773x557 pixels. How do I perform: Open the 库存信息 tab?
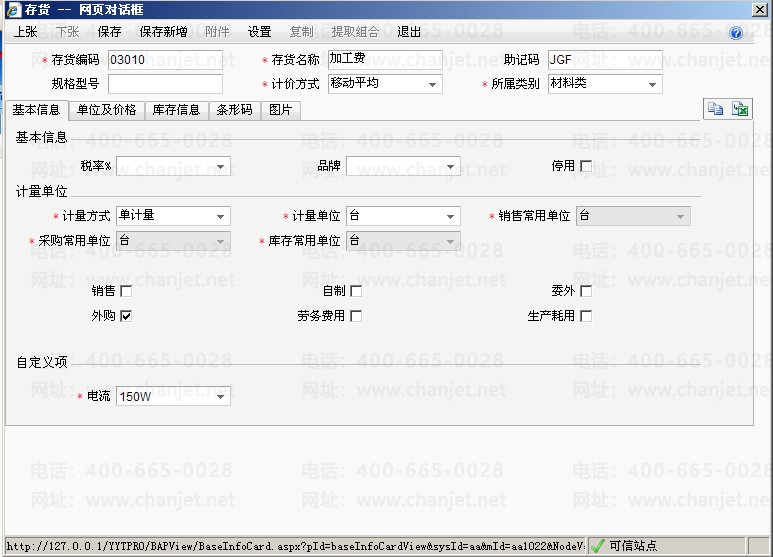(x=176, y=110)
